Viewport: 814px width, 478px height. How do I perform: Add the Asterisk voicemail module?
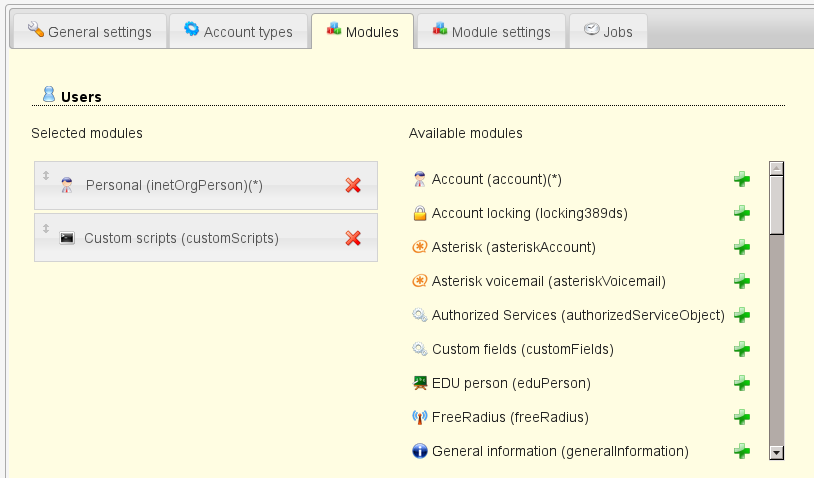741,281
